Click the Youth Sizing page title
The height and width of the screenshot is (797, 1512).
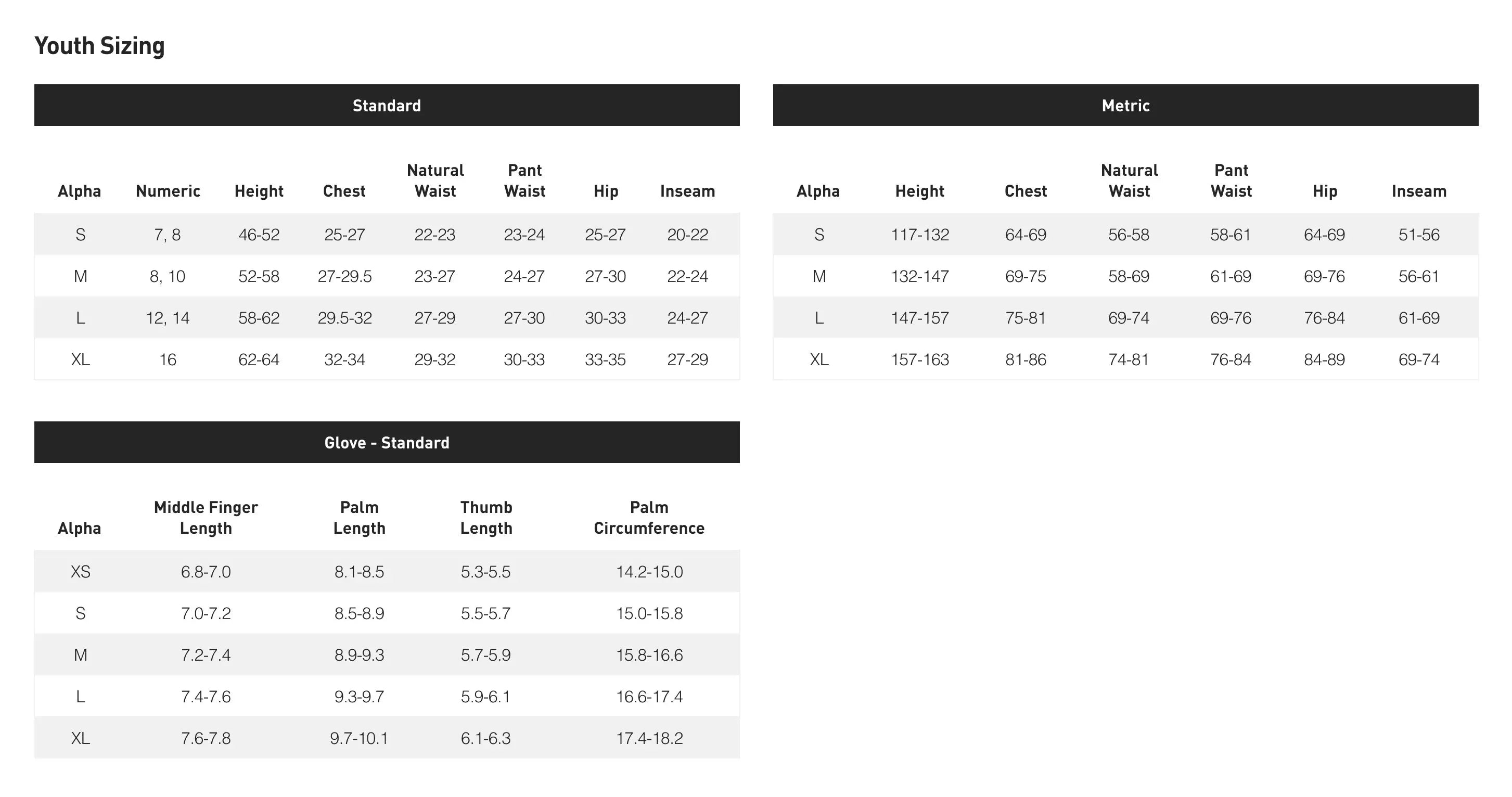tap(99, 46)
